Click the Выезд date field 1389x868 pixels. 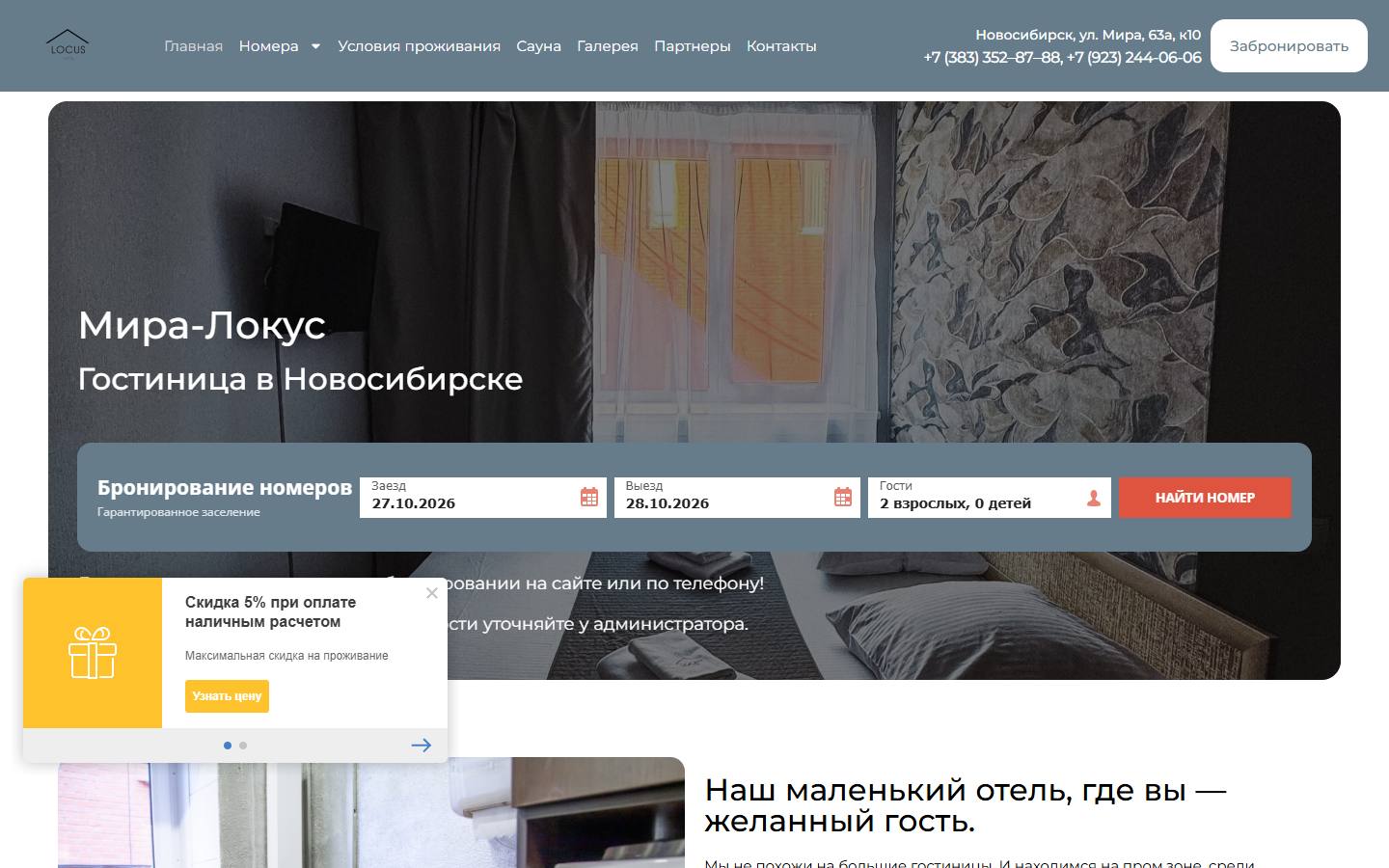(737, 498)
